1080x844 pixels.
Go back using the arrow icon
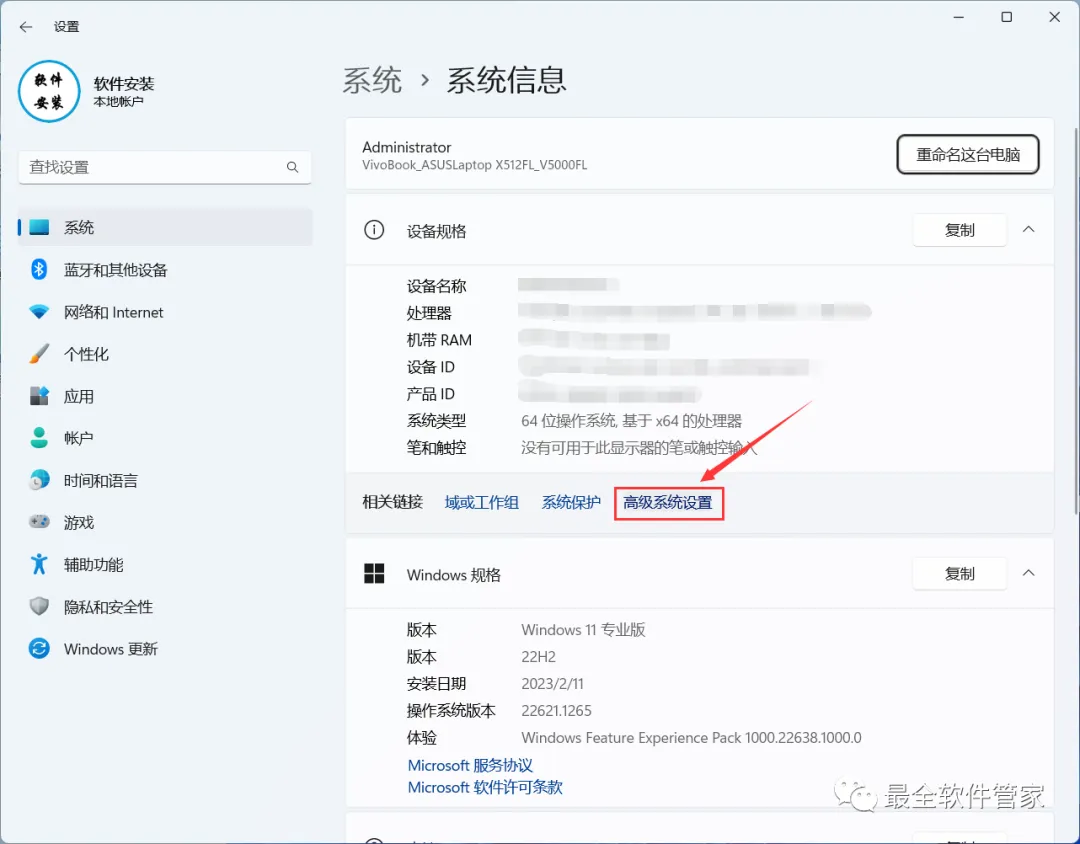click(26, 27)
